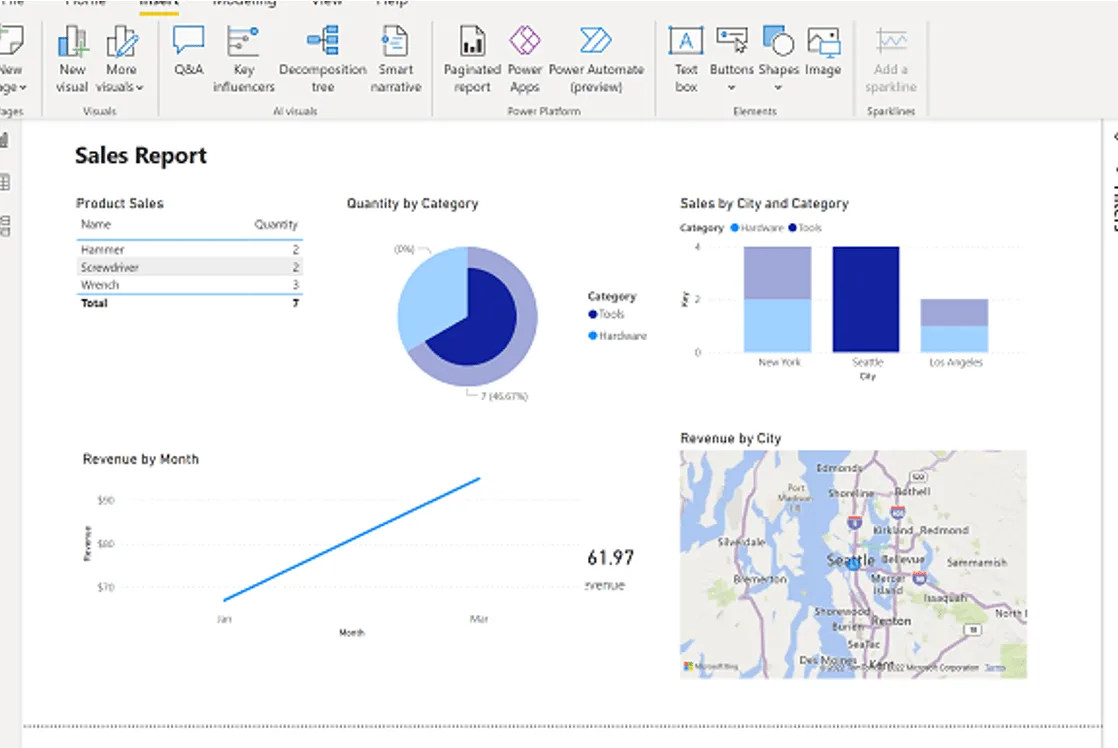This screenshot has width=1118, height=748.
Task: Select the Los Angeles stacked bar
Action: 954,326
